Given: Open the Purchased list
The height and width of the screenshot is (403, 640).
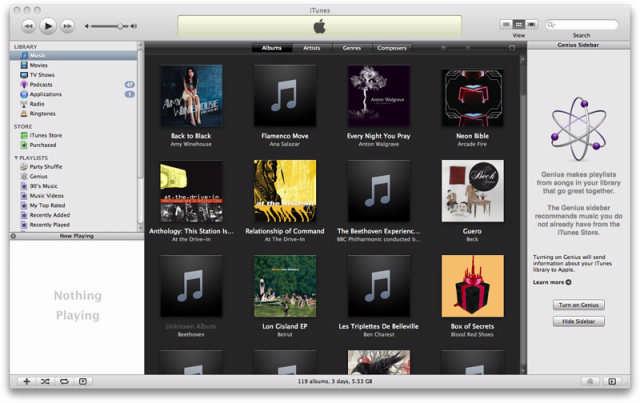Looking at the screenshot, I should 73,145.
